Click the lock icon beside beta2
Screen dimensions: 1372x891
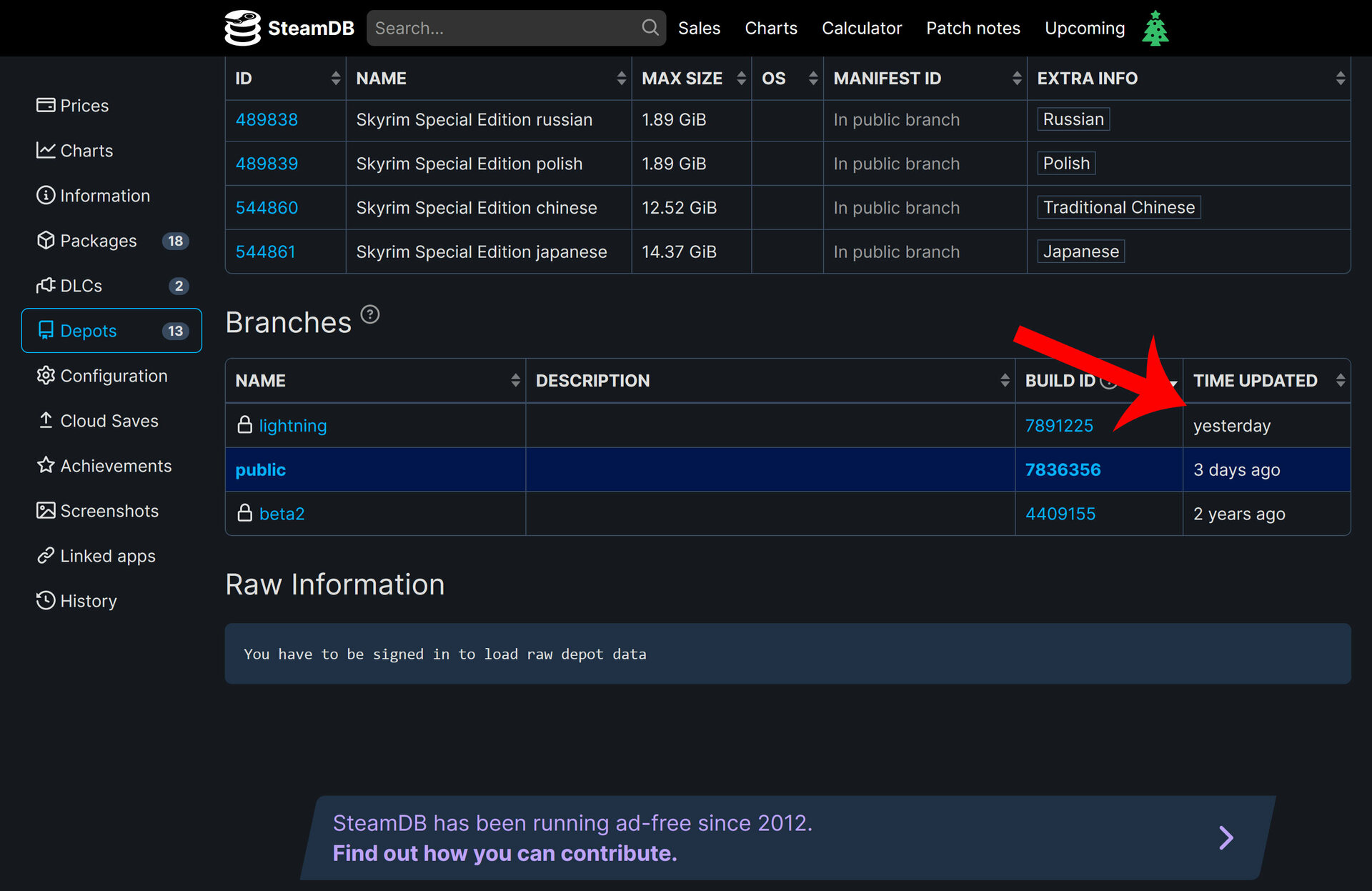pos(244,513)
